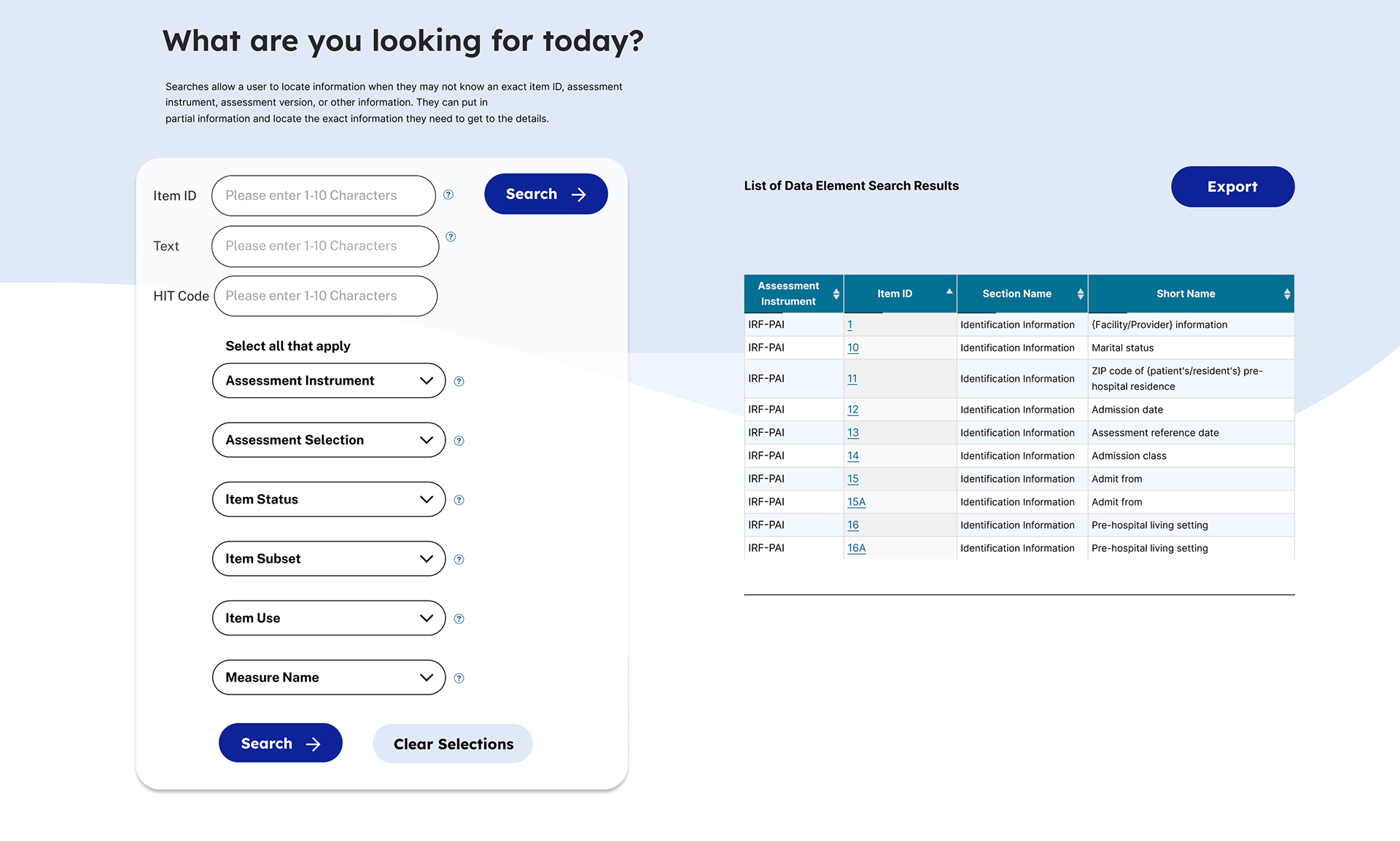
Task: Click help icon beside Text input field
Action: 451,237
